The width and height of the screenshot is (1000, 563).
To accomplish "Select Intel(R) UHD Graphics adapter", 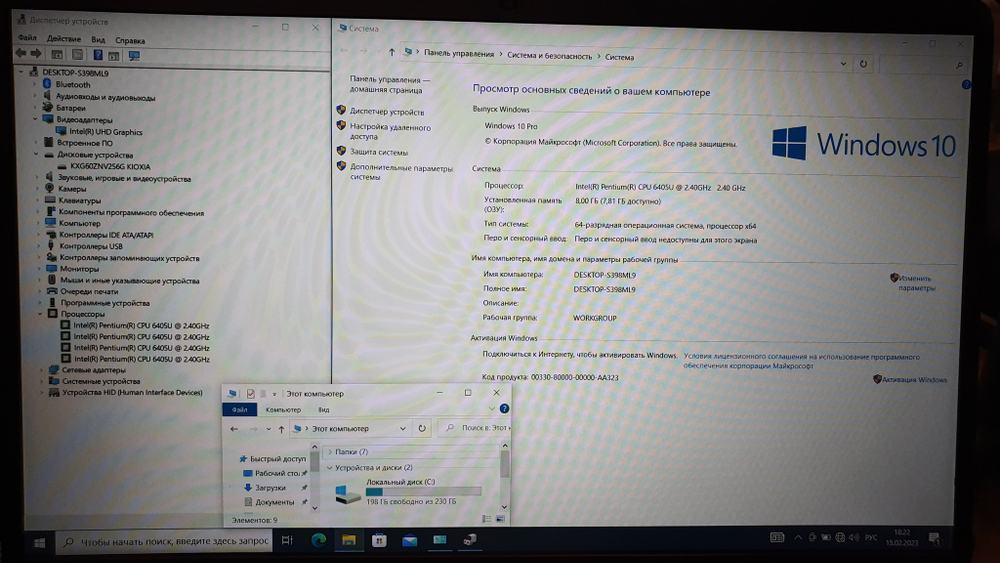I will click(x=106, y=132).
